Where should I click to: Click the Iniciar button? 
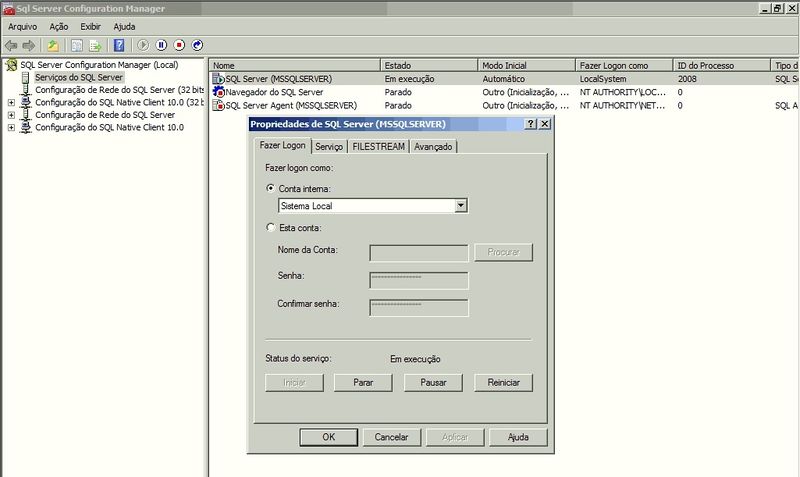[x=294, y=383]
